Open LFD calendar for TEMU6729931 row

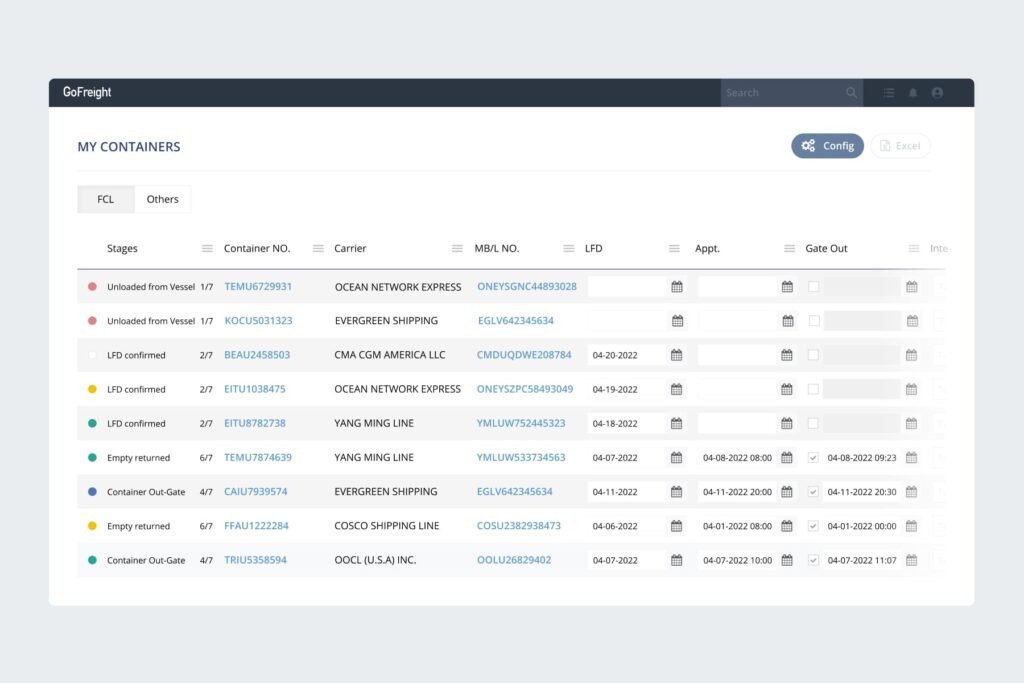tap(677, 287)
